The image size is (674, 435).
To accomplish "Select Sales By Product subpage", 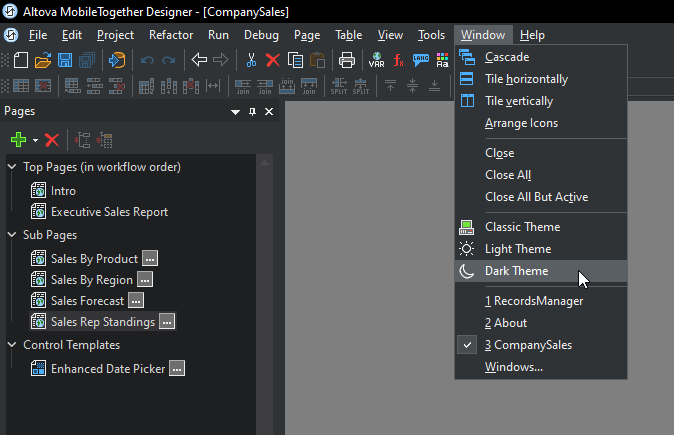I will click(x=94, y=259).
